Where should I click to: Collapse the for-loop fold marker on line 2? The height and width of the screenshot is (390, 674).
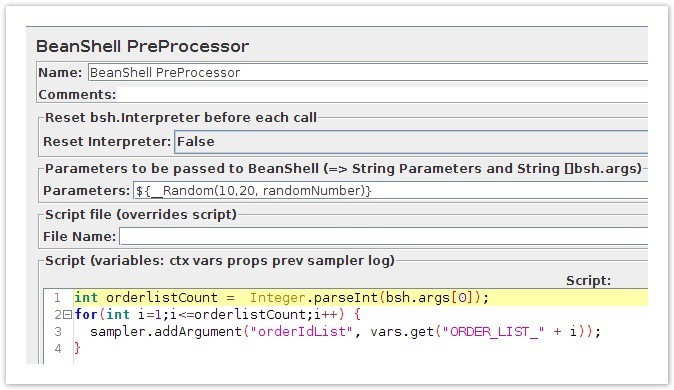67,315
